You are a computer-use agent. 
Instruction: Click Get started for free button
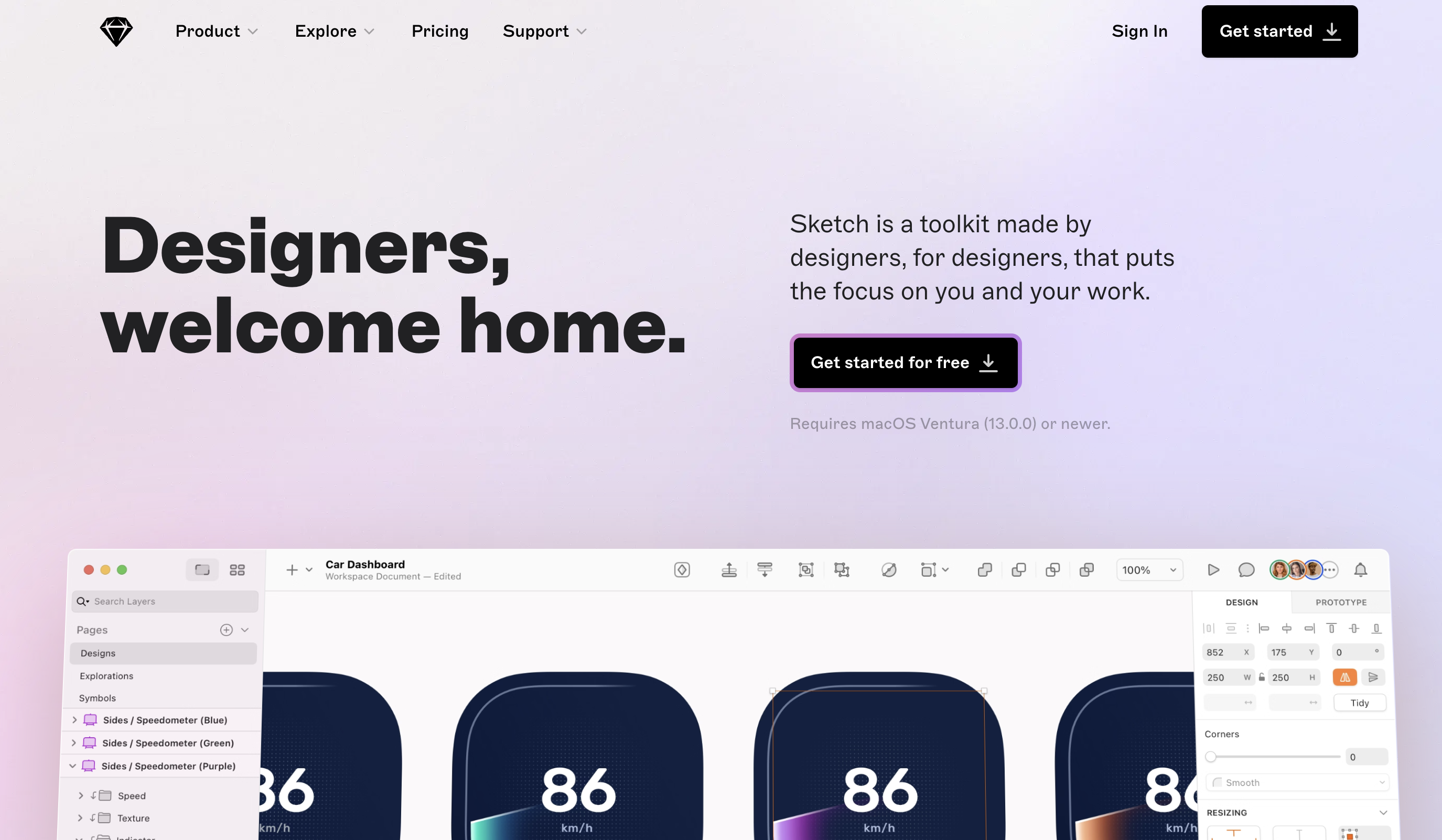click(904, 362)
